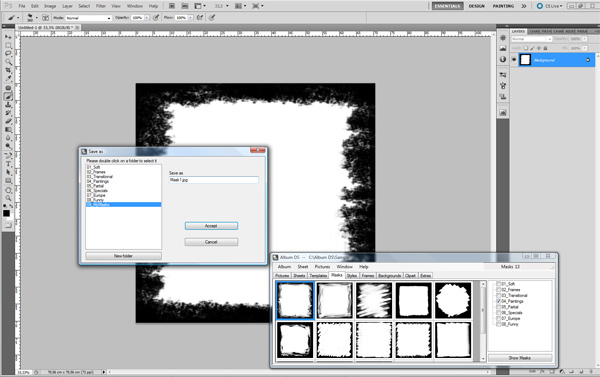Select the Rectangular Marquee tool
The width and height of the screenshot is (600, 377).
click(8, 45)
